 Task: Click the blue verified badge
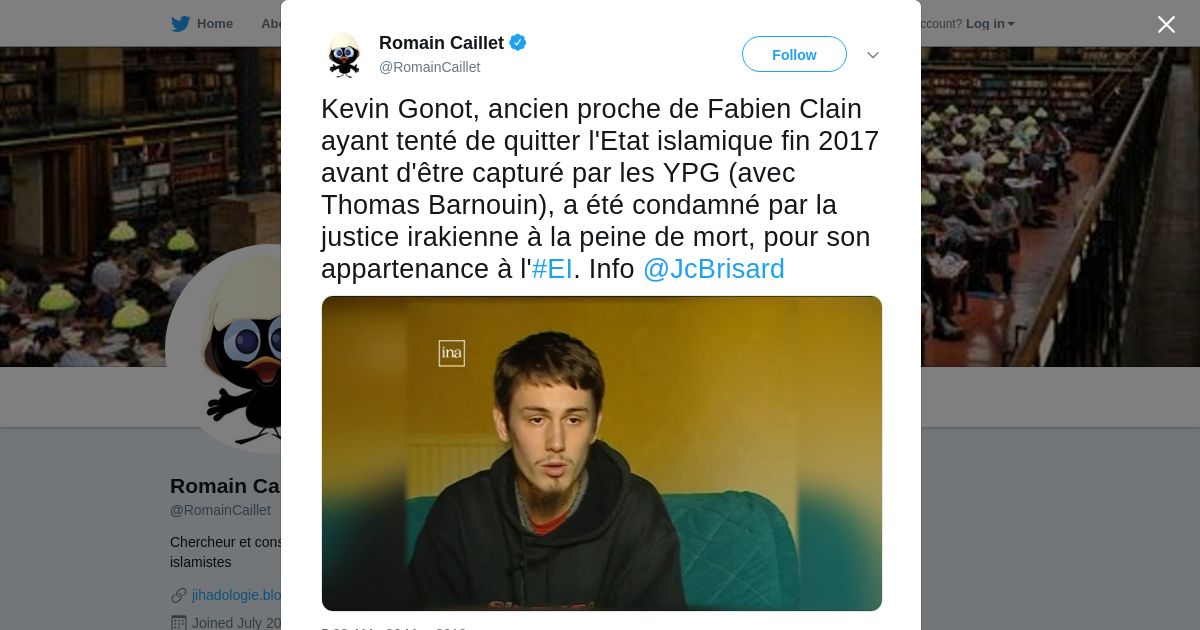[x=518, y=43]
